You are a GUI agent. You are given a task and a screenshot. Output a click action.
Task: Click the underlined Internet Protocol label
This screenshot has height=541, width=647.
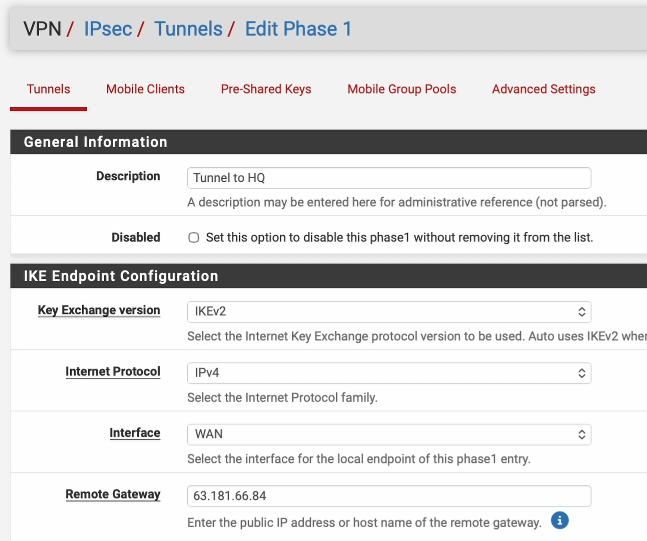coord(112,372)
